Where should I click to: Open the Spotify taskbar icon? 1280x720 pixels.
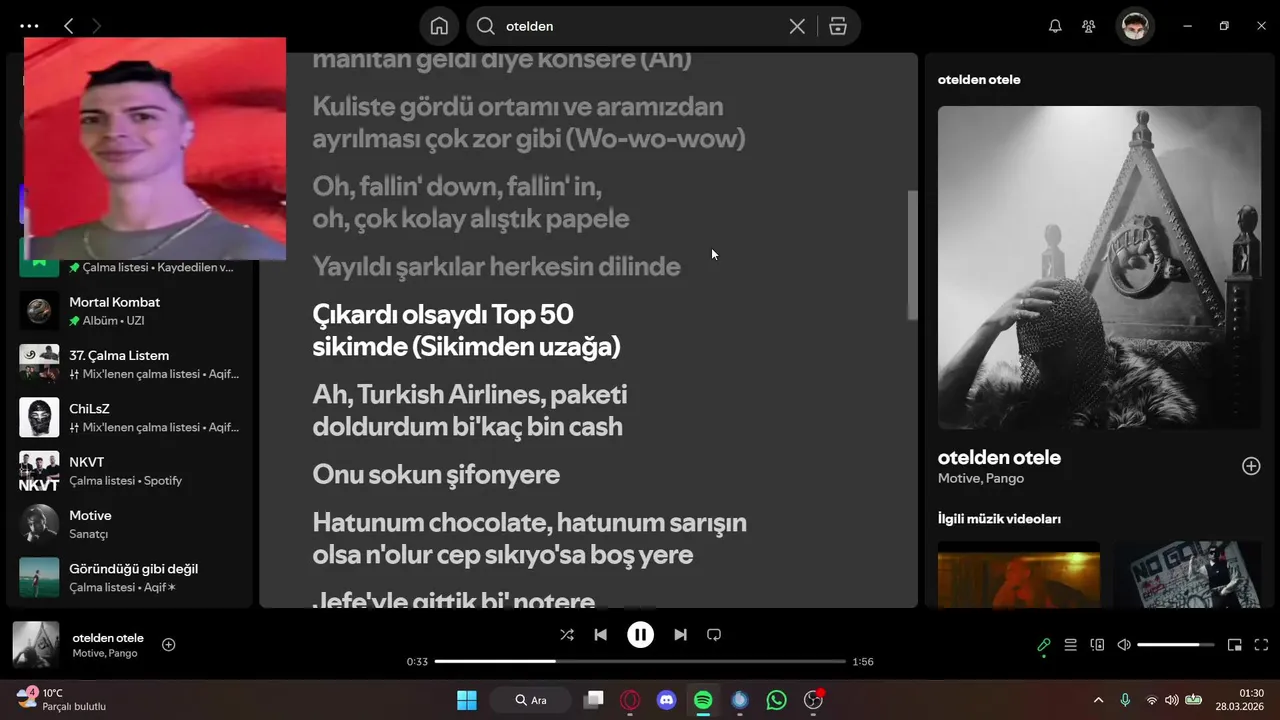[x=703, y=700]
